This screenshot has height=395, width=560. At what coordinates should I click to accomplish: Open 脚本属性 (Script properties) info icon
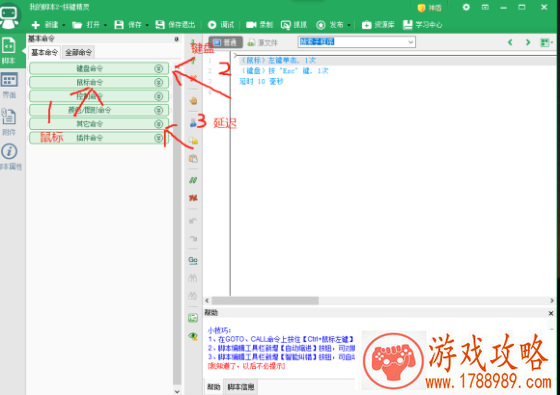(10, 157)
